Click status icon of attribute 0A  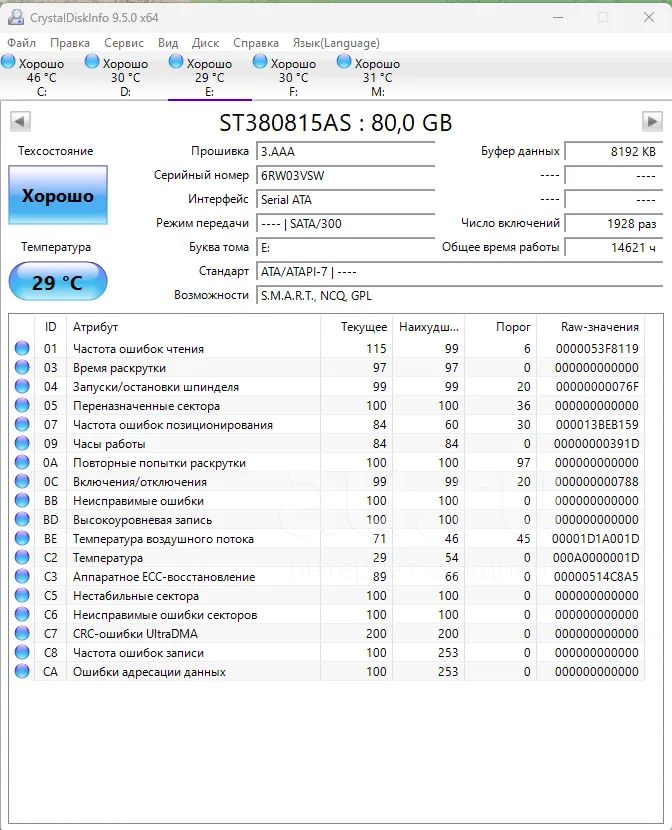(x=22, y=463)
